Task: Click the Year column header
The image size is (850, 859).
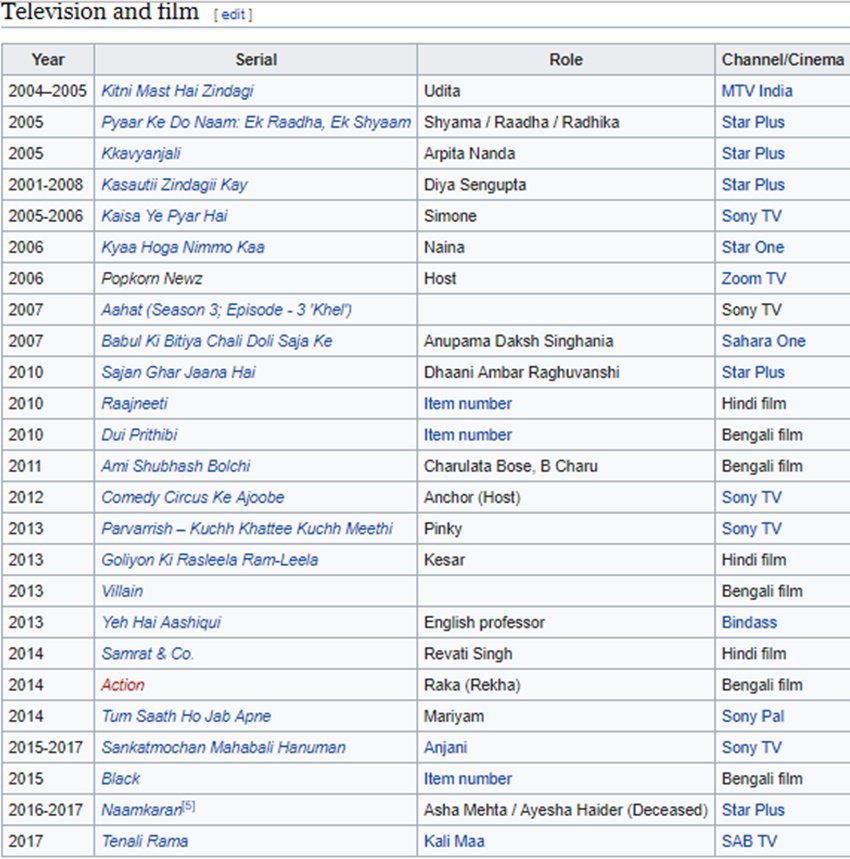Action: (48, 60)
